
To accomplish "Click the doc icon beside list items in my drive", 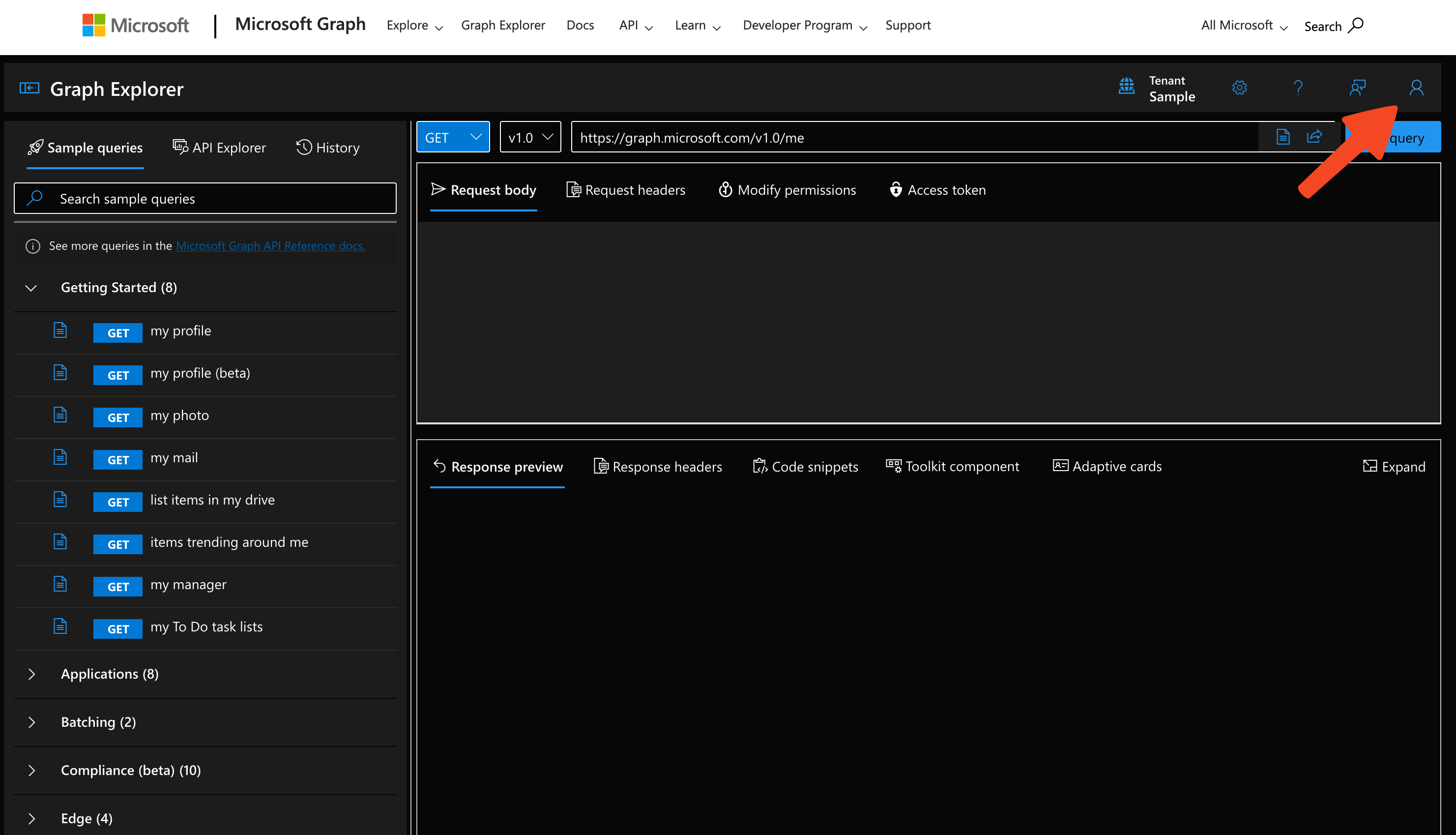I will tap(60, 500).
